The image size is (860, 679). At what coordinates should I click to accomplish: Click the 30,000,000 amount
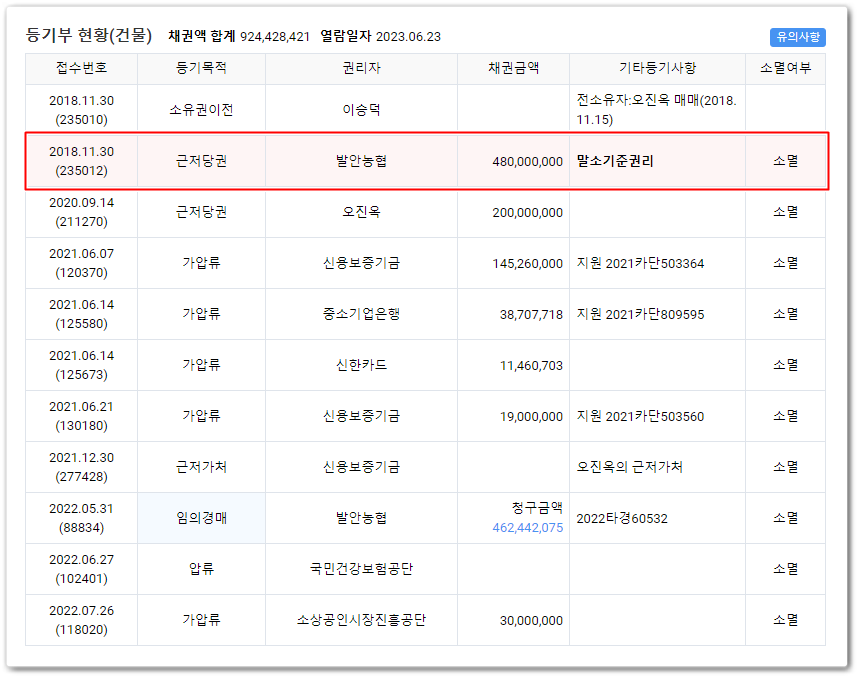point(531,621)
